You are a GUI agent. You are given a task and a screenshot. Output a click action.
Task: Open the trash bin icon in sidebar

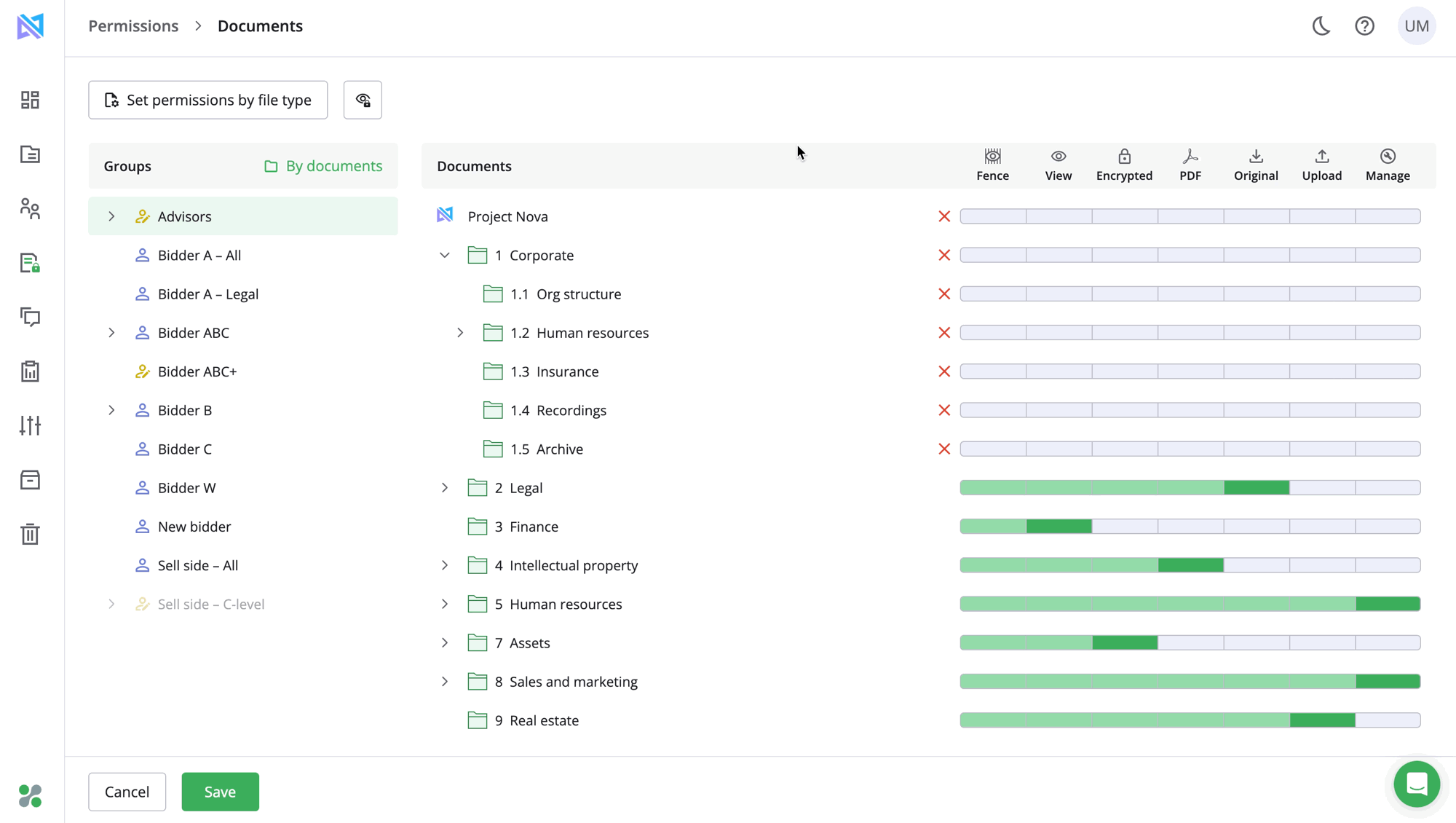[30, 534]
